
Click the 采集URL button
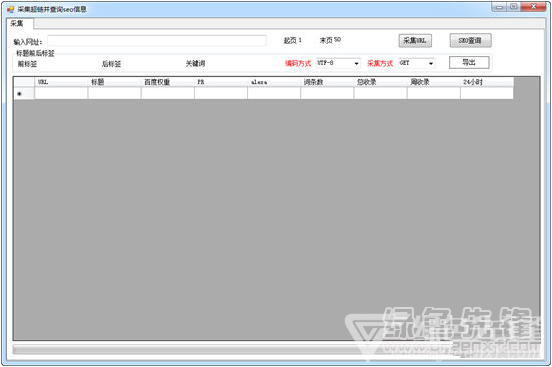[415, 41]
